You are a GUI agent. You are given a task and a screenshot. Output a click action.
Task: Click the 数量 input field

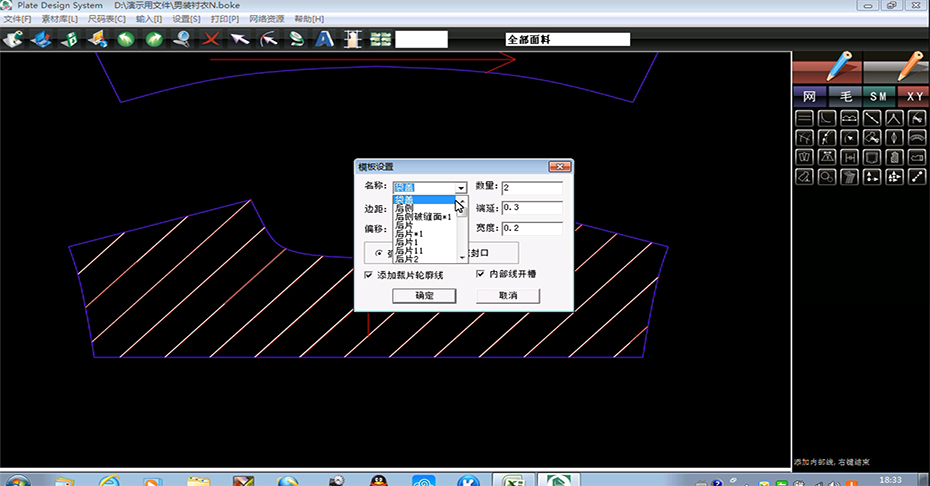tap(531, 187)
